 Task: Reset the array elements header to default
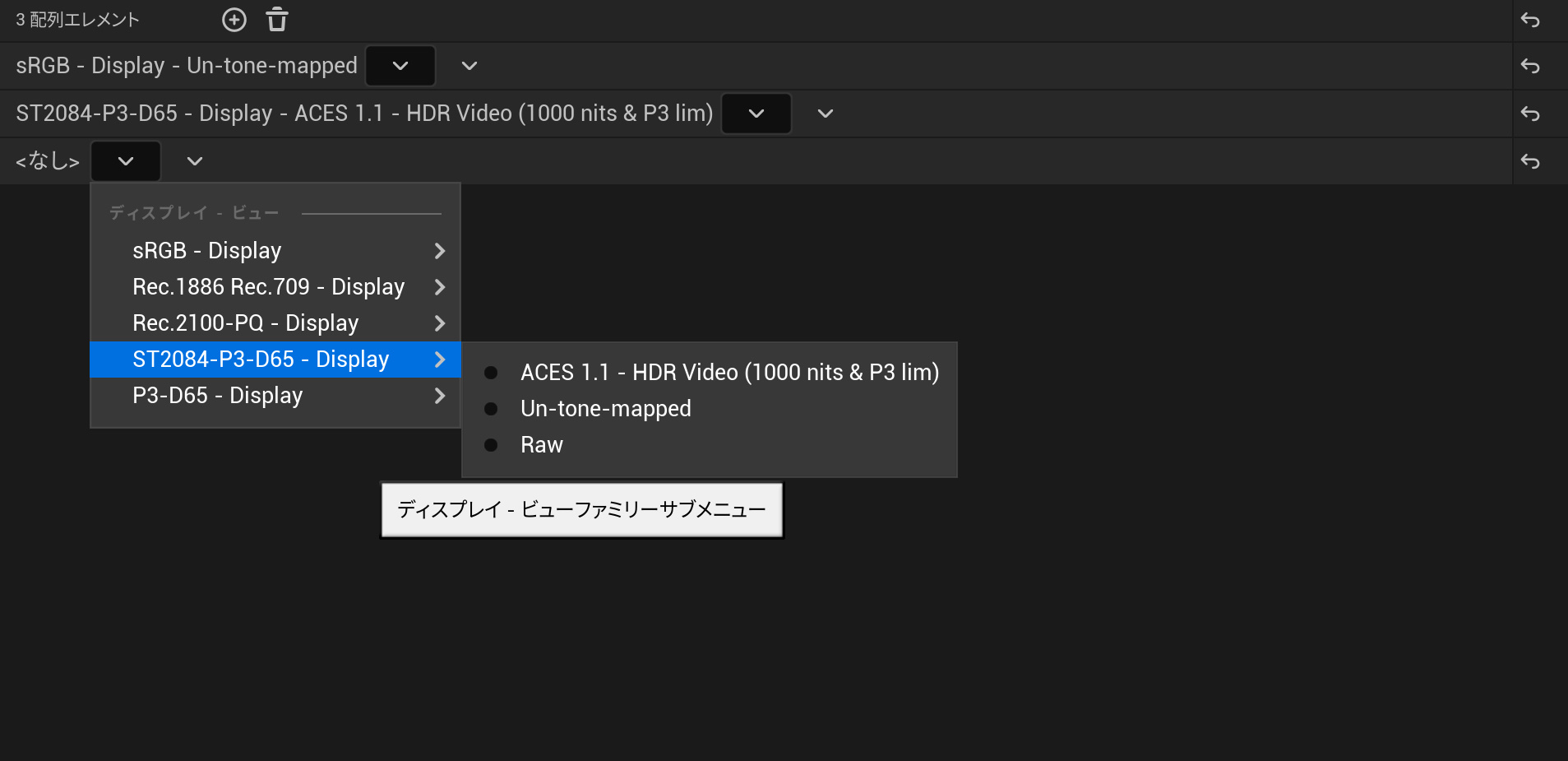click(x=1530, y=20)
